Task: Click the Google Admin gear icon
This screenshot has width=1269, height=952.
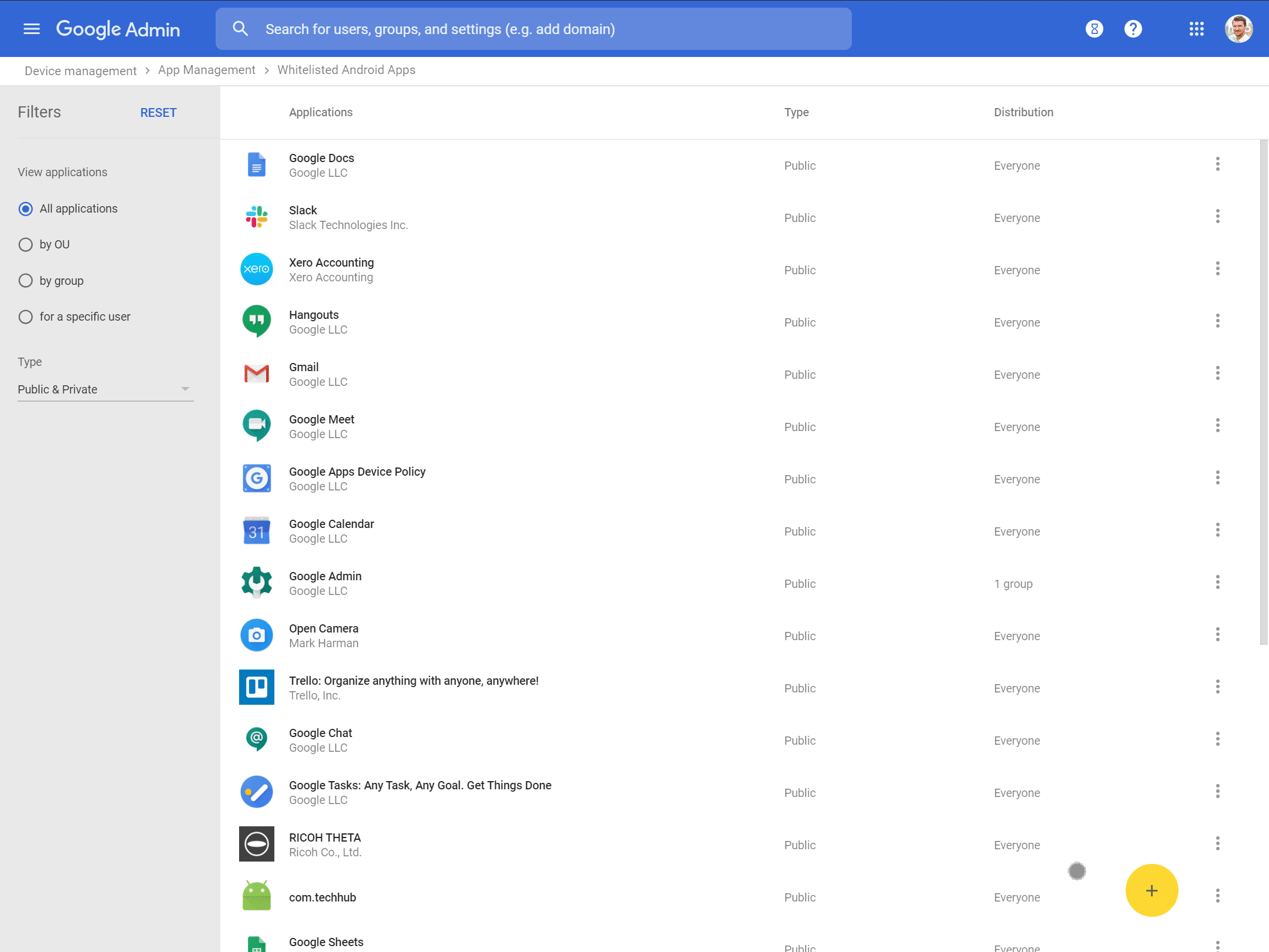Action: (257, 583)
